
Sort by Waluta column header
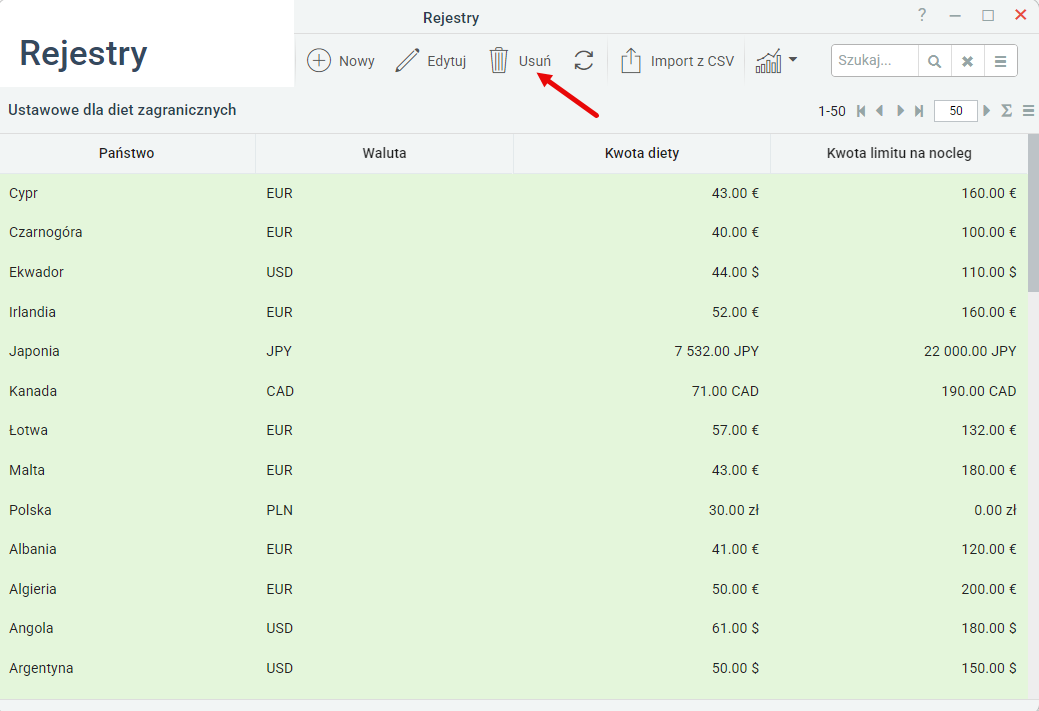384,153
